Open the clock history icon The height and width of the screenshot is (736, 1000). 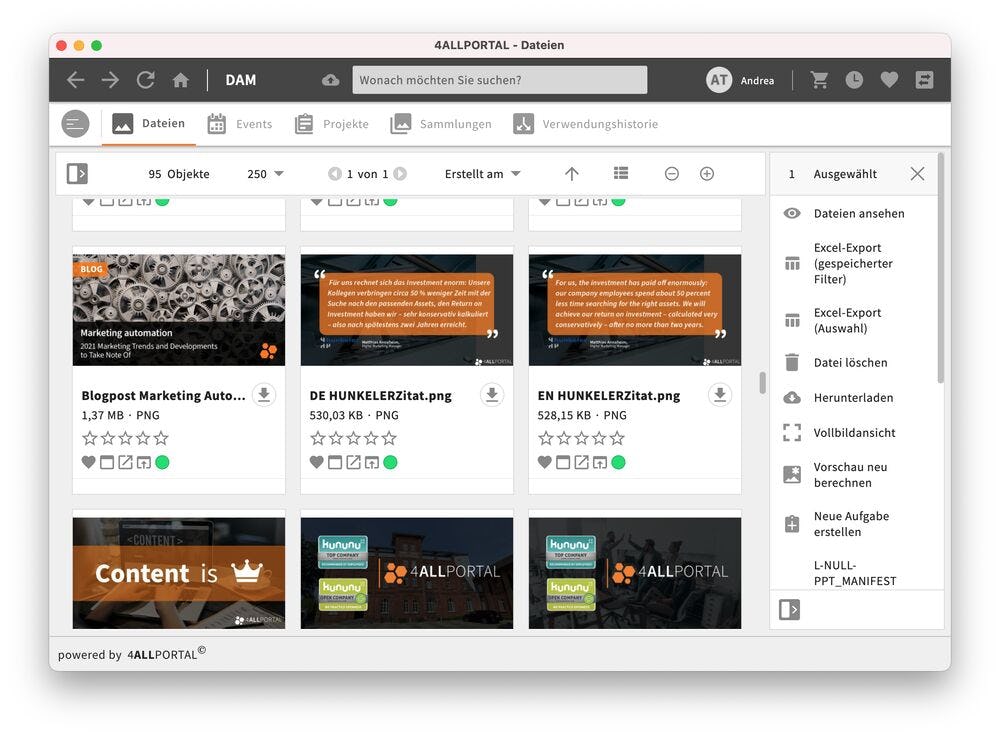pyautogui.click(x=854, y=80)
